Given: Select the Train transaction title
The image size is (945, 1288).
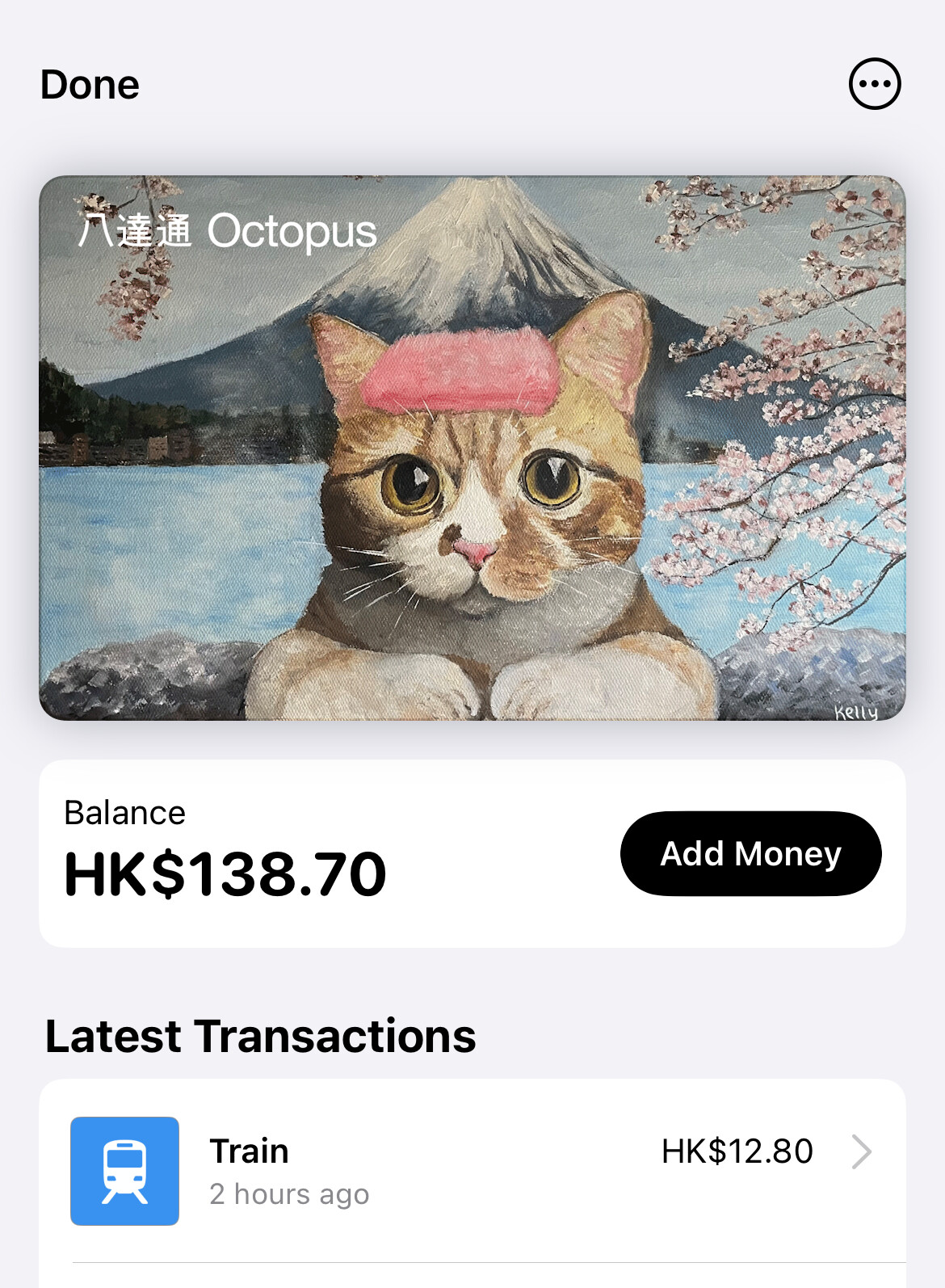Looking at the screenshot, I should tap(249, 1151).
